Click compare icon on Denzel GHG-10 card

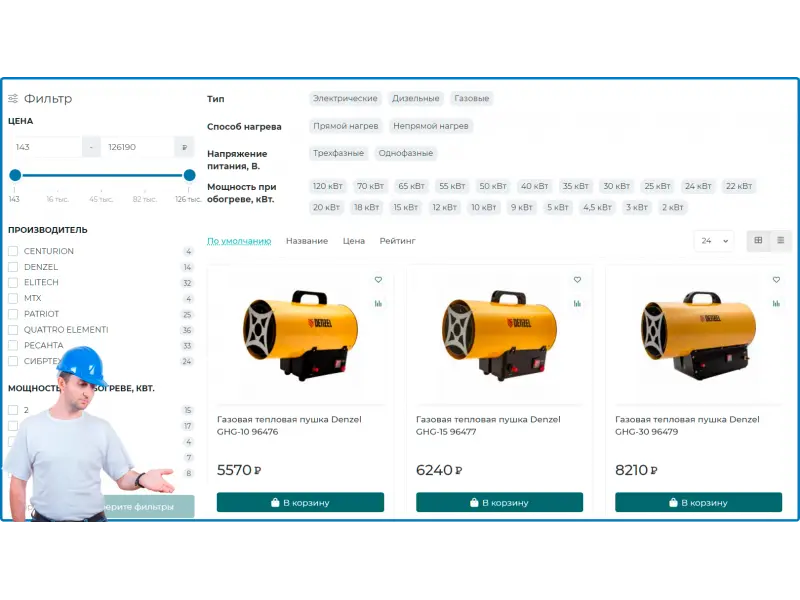pyautogui.click(x=378, y=303)
